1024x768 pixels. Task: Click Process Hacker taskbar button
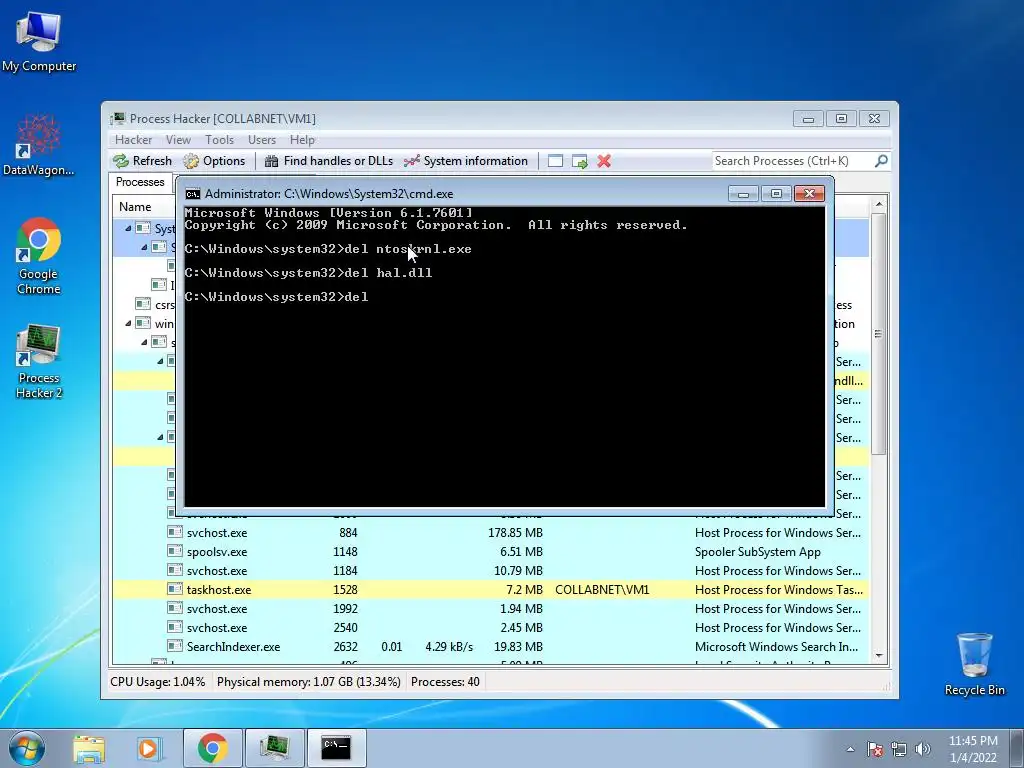pyautogui.click(x=274, y=748)
